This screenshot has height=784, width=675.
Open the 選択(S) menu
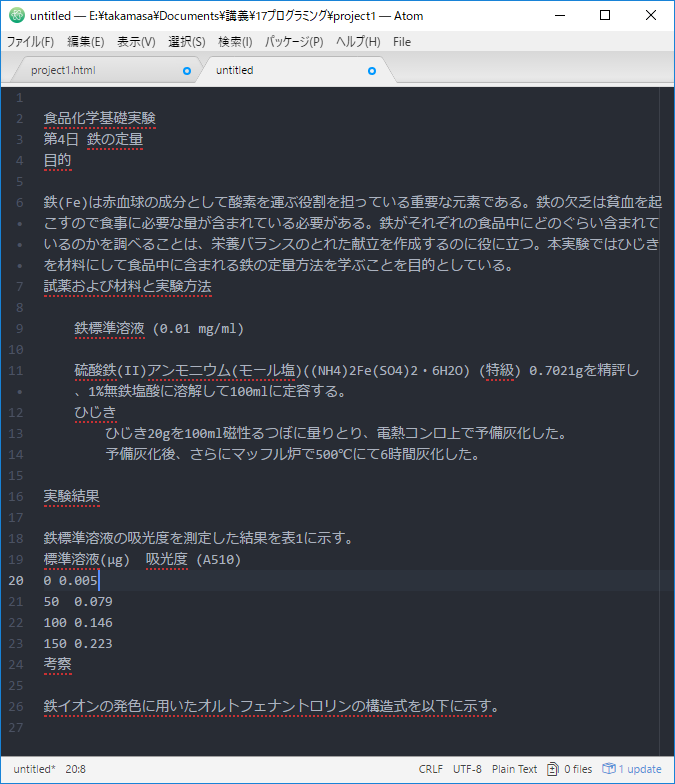[x=186, y=42]
